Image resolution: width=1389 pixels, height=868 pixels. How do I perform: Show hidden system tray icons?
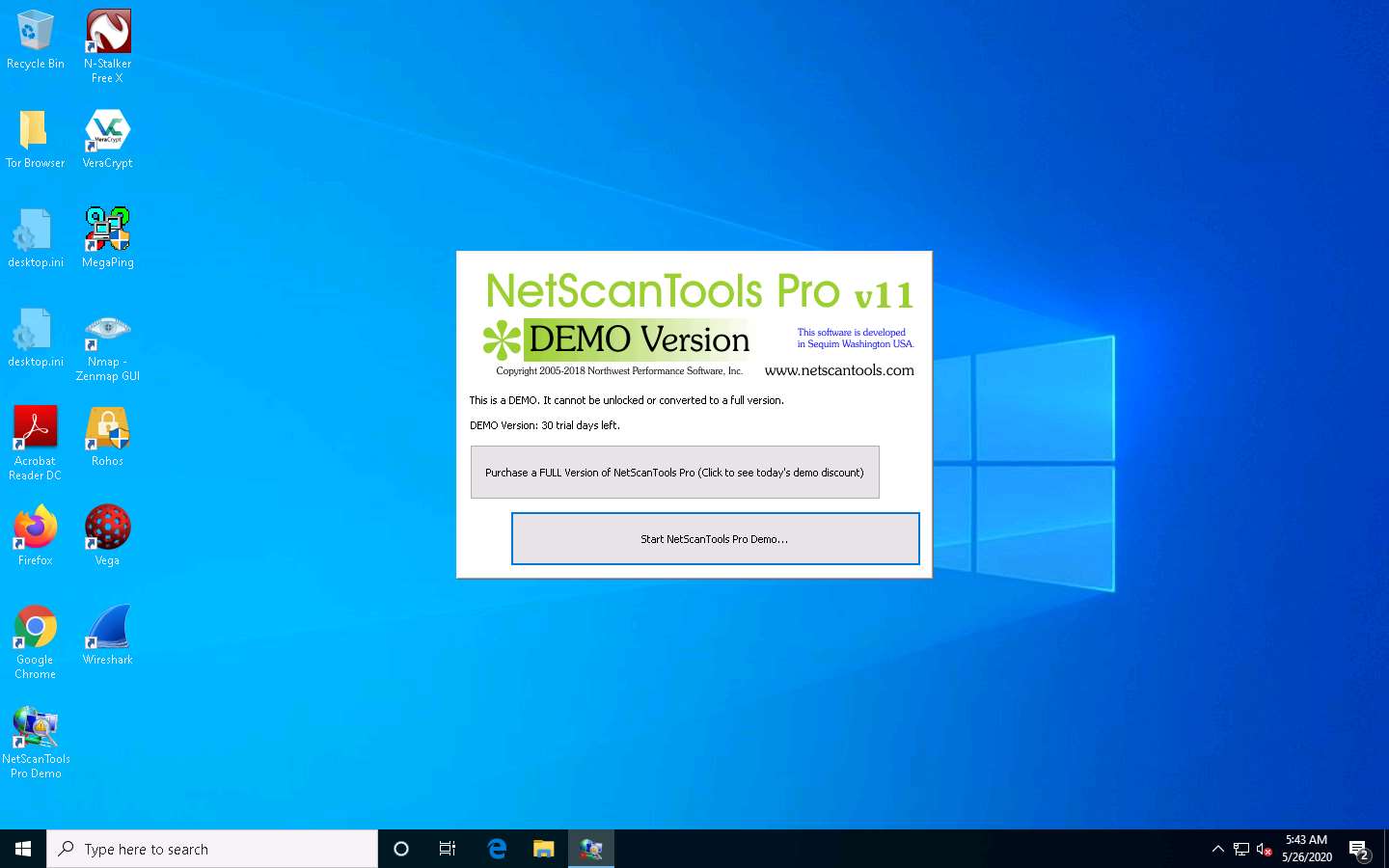(1217, 849)
